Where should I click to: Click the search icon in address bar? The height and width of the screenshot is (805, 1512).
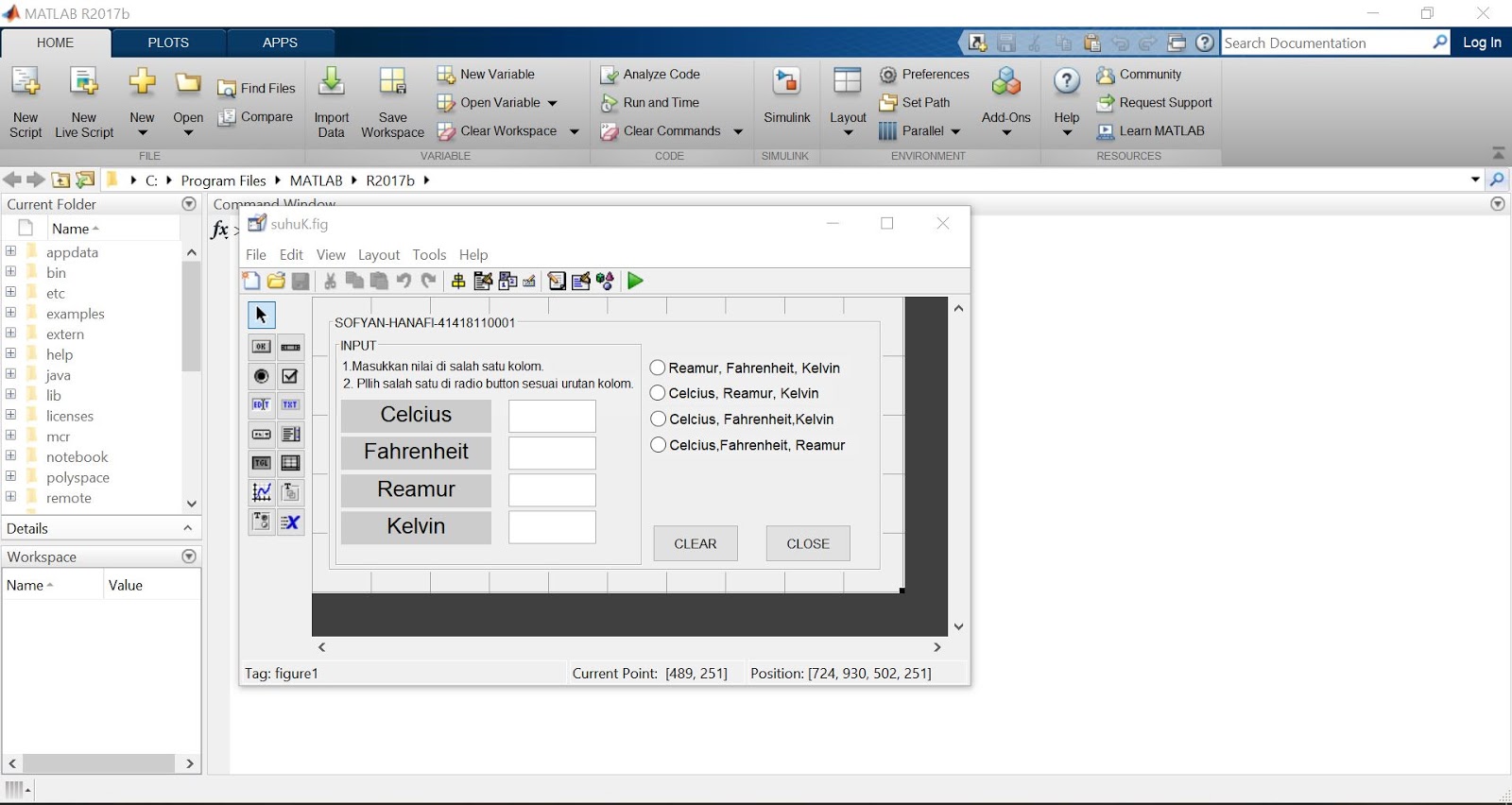click(1497, 180)
